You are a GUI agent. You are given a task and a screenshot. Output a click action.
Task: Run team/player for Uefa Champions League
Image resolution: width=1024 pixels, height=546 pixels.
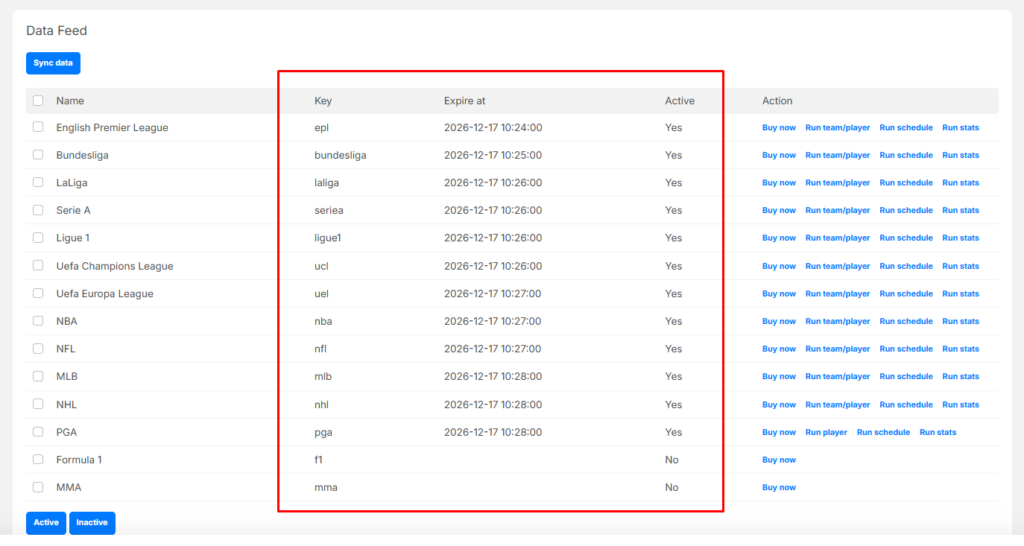point(838,267)
